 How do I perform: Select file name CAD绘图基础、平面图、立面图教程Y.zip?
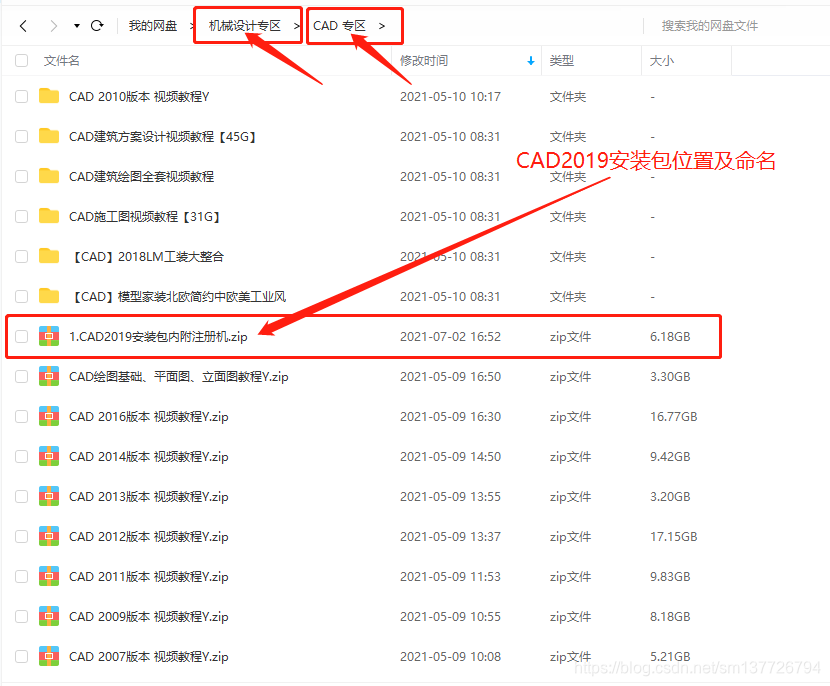click(179, 377)
